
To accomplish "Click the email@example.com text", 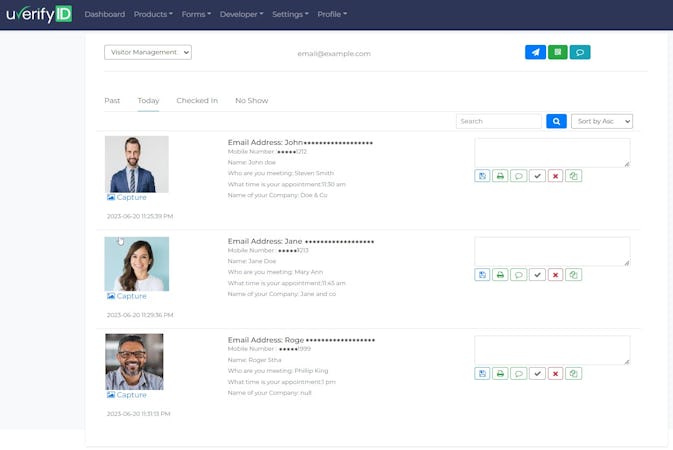I will click(x=334, y=54).
